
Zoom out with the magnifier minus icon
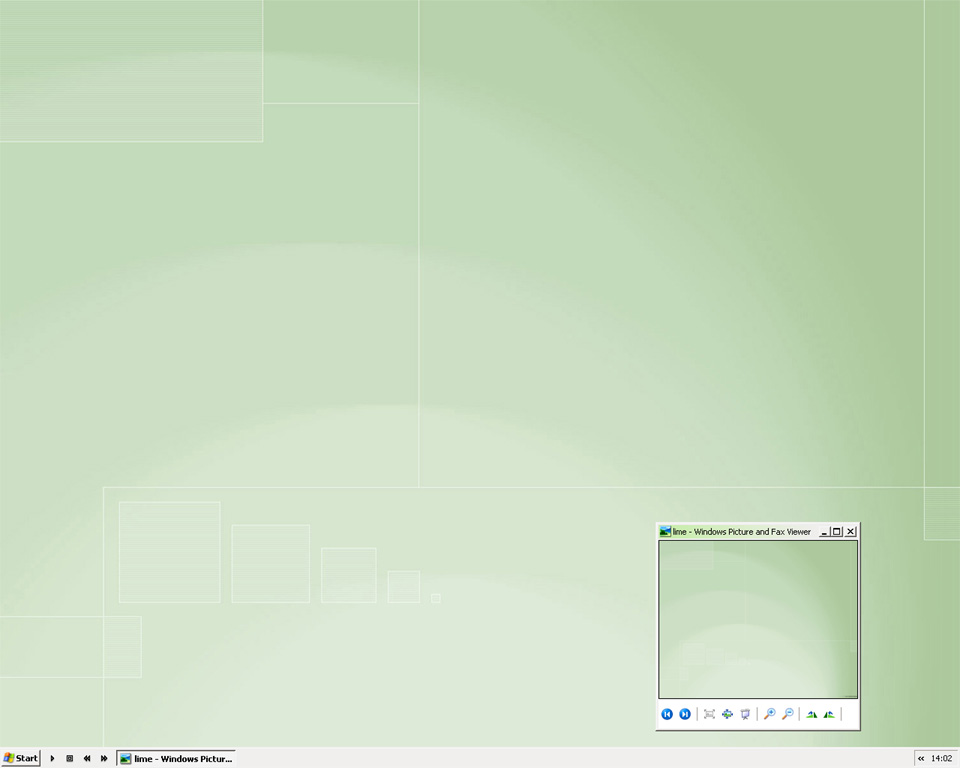[788, 714]
